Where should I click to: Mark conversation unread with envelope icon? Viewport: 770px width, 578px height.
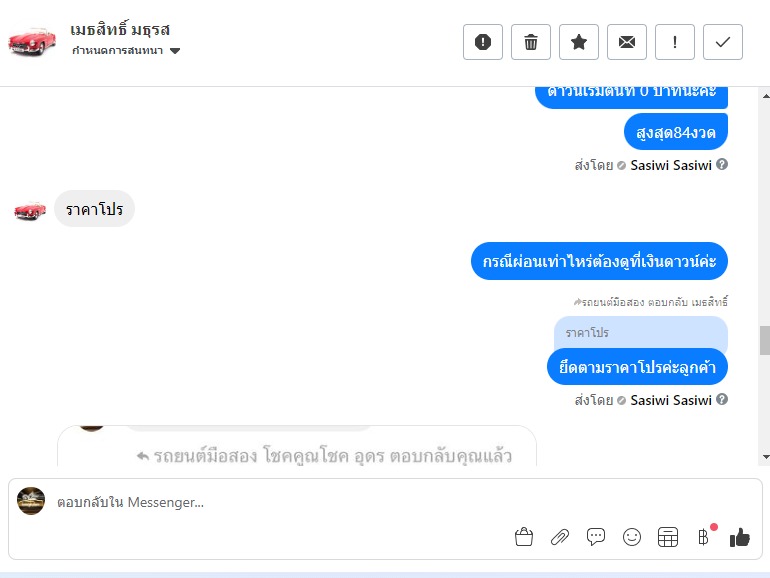(627, 42)
